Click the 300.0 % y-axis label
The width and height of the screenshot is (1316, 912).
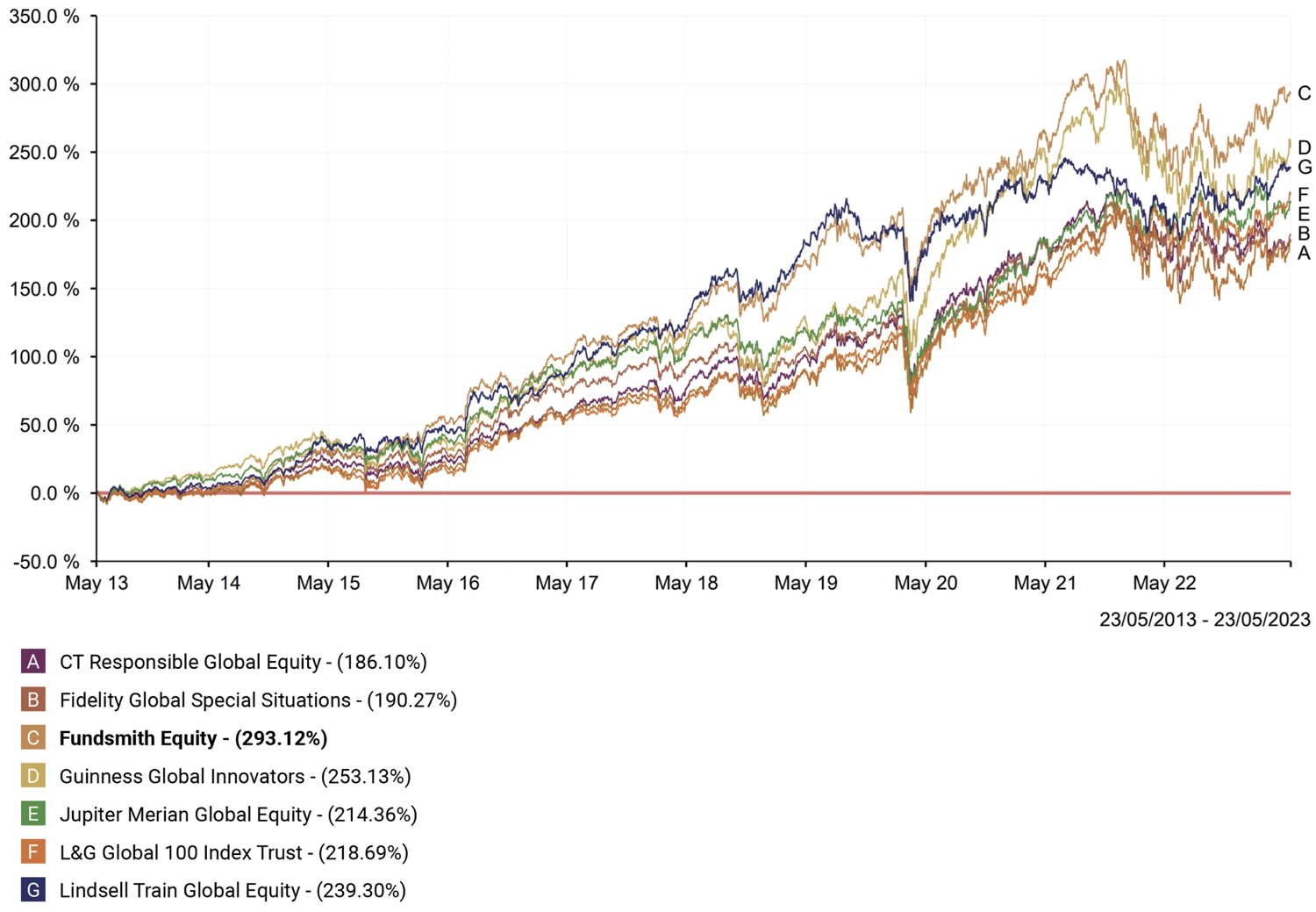tap(44, 84)
